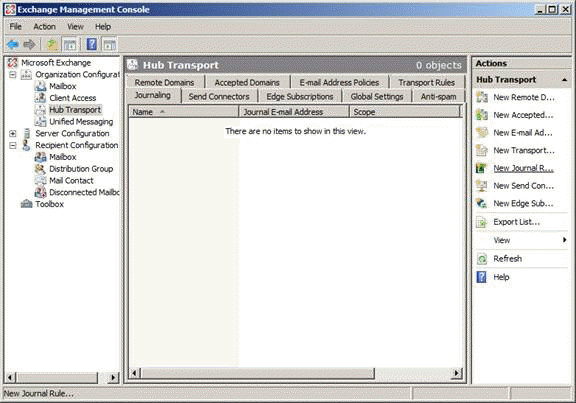The height and width of the screenshot is (403, 576).
Task: Open the Help menu in menu bar
Action: point(103,26)
